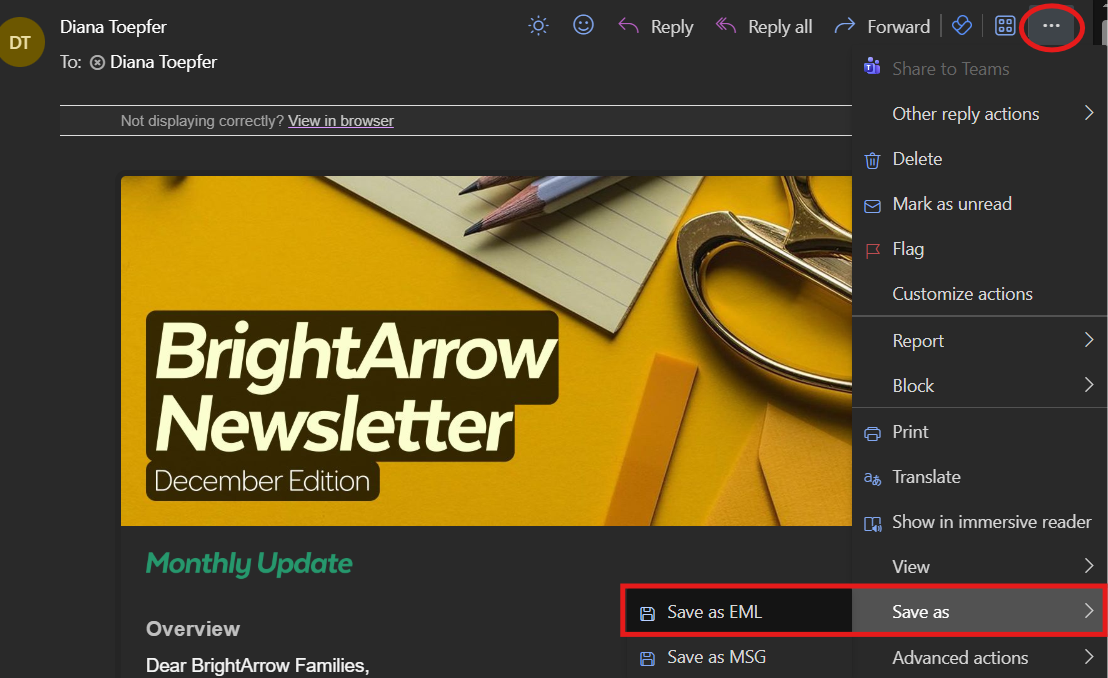Click the immersive reader book icon
Viewport: 1108px width, 678px height.
[873, 524]
